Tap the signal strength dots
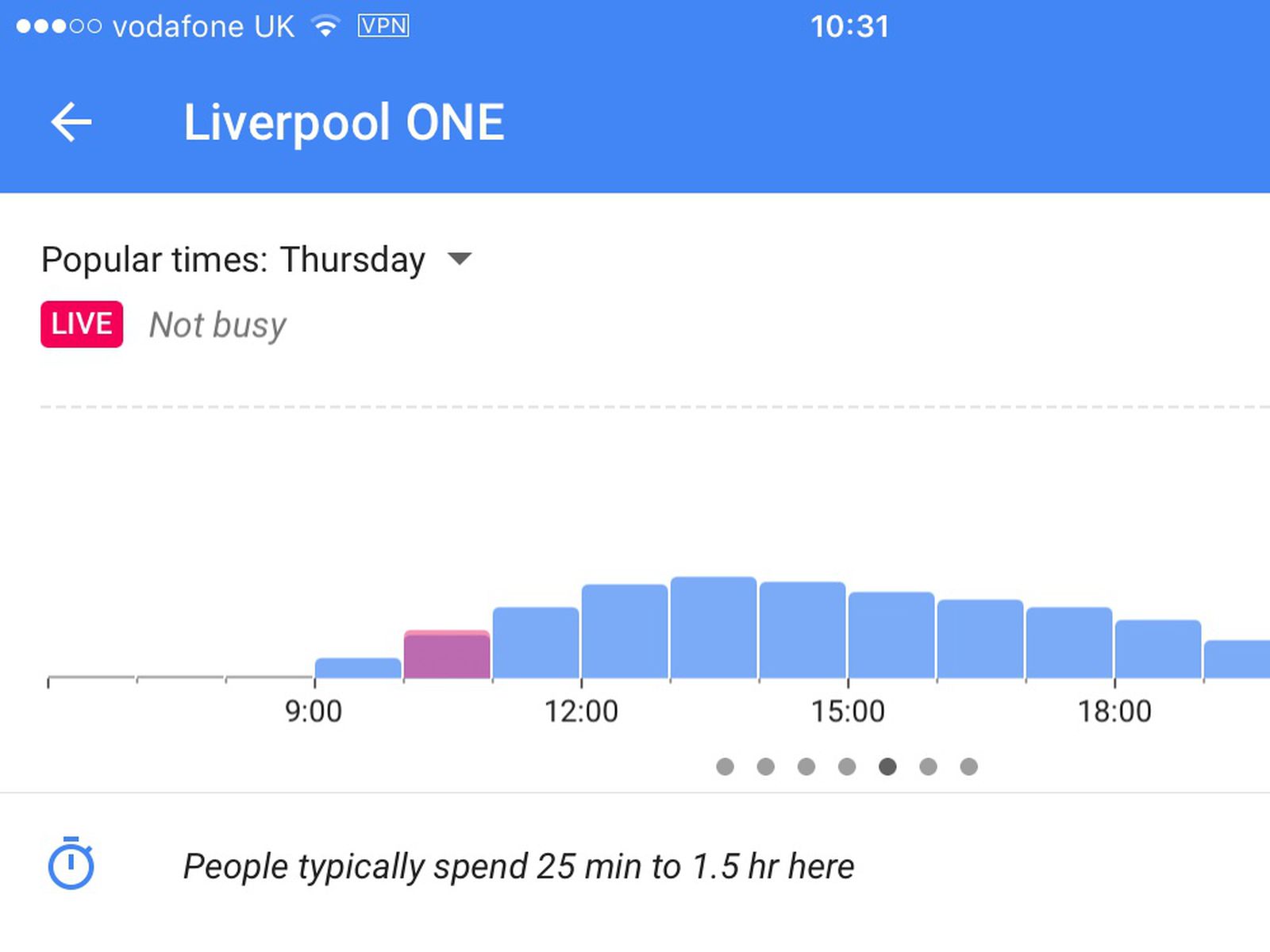Image resolution: width=1270 pixels, height=952 pixels. (59, 26)
